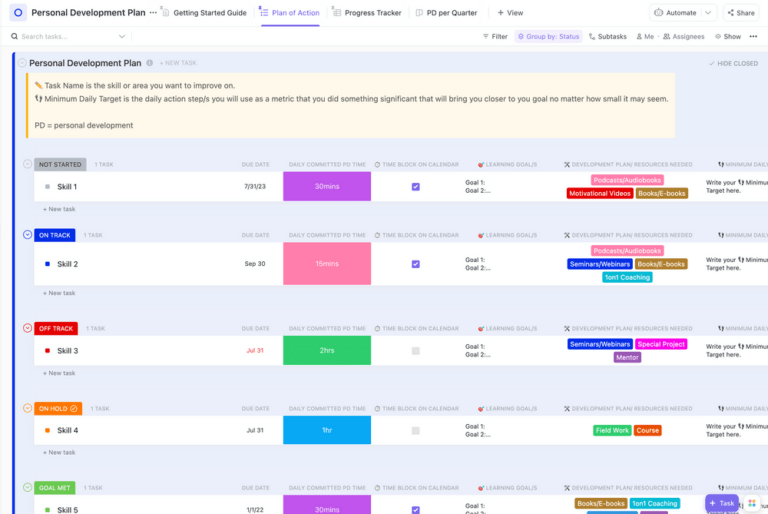Collapse the OFF TRACK group
768x514 pixels.
coord(27,328)
